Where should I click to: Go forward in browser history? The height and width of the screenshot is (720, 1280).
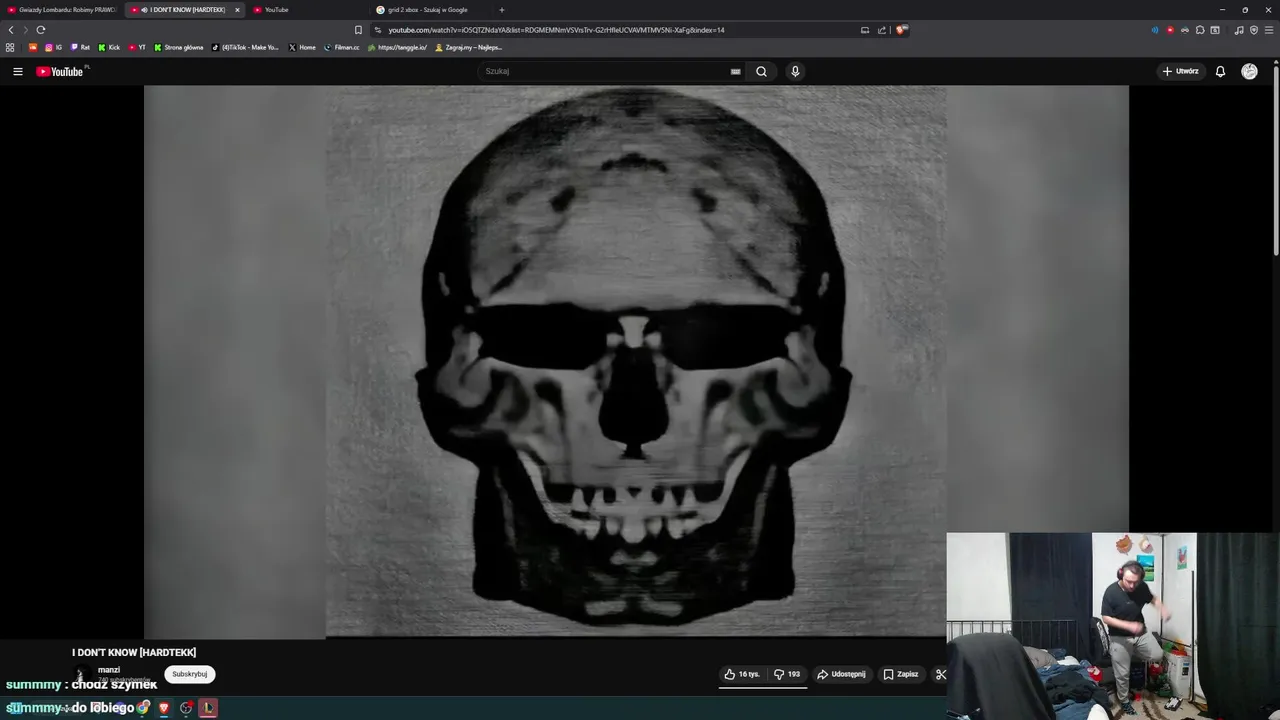(26, 30)
